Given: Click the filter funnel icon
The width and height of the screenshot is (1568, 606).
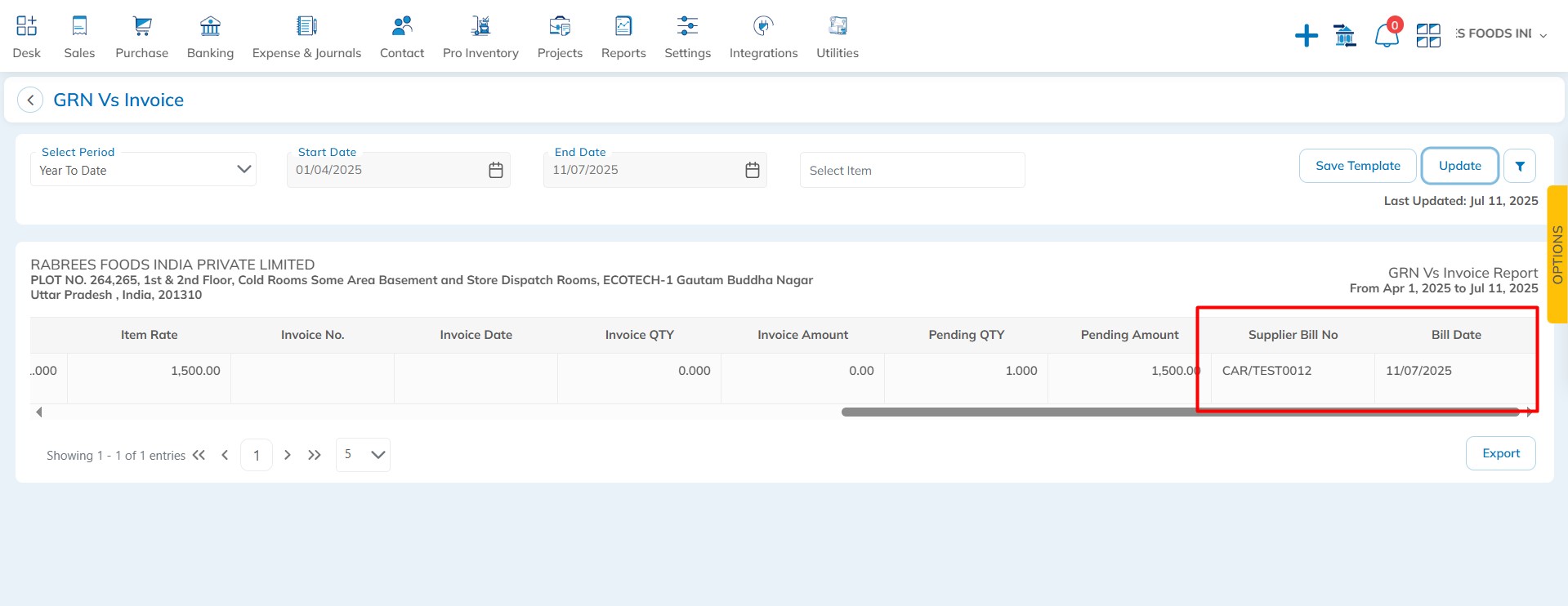Looking at the screenshot, I should [x=1520, y=166].
